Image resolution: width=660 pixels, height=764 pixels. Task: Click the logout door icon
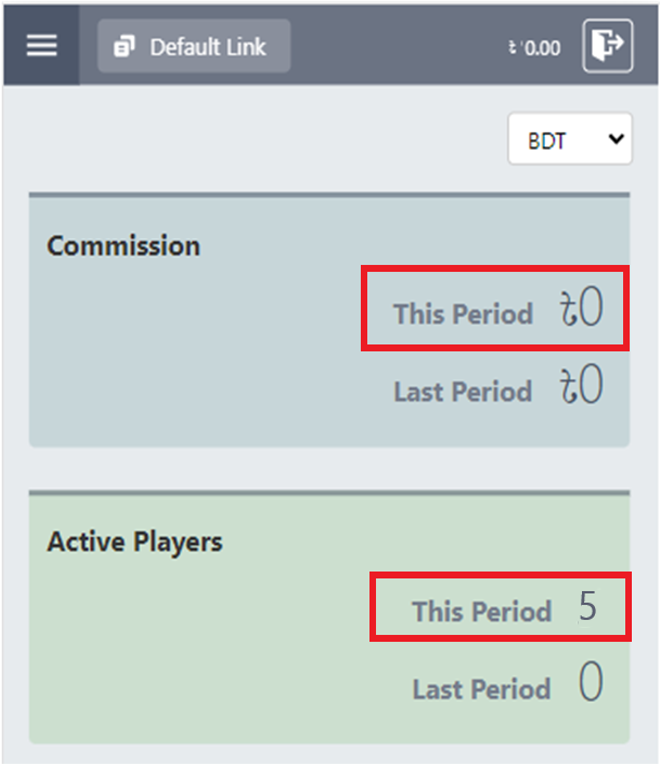pyautogui.click(x=608, y=46)
